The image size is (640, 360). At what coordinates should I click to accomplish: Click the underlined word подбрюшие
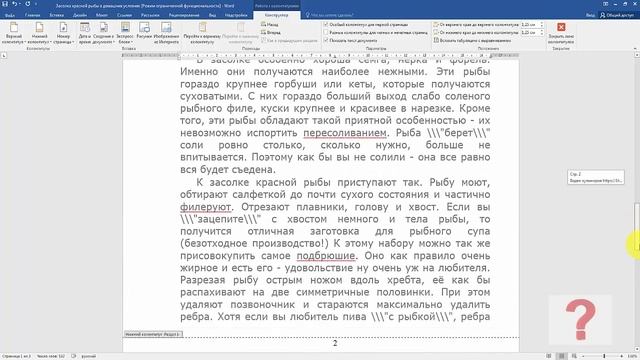326,256
